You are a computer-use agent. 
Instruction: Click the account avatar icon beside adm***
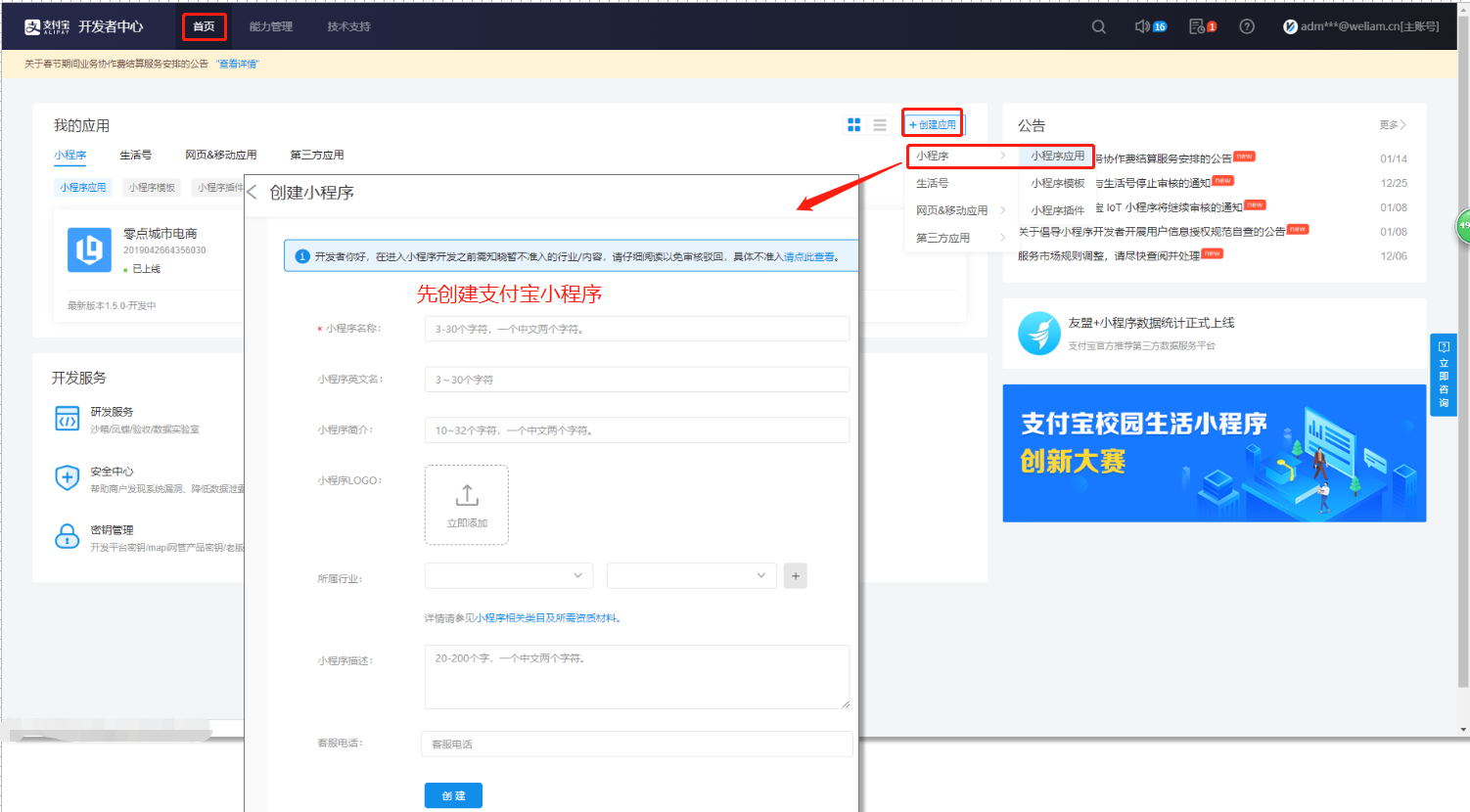click(x=1290, y=26)
